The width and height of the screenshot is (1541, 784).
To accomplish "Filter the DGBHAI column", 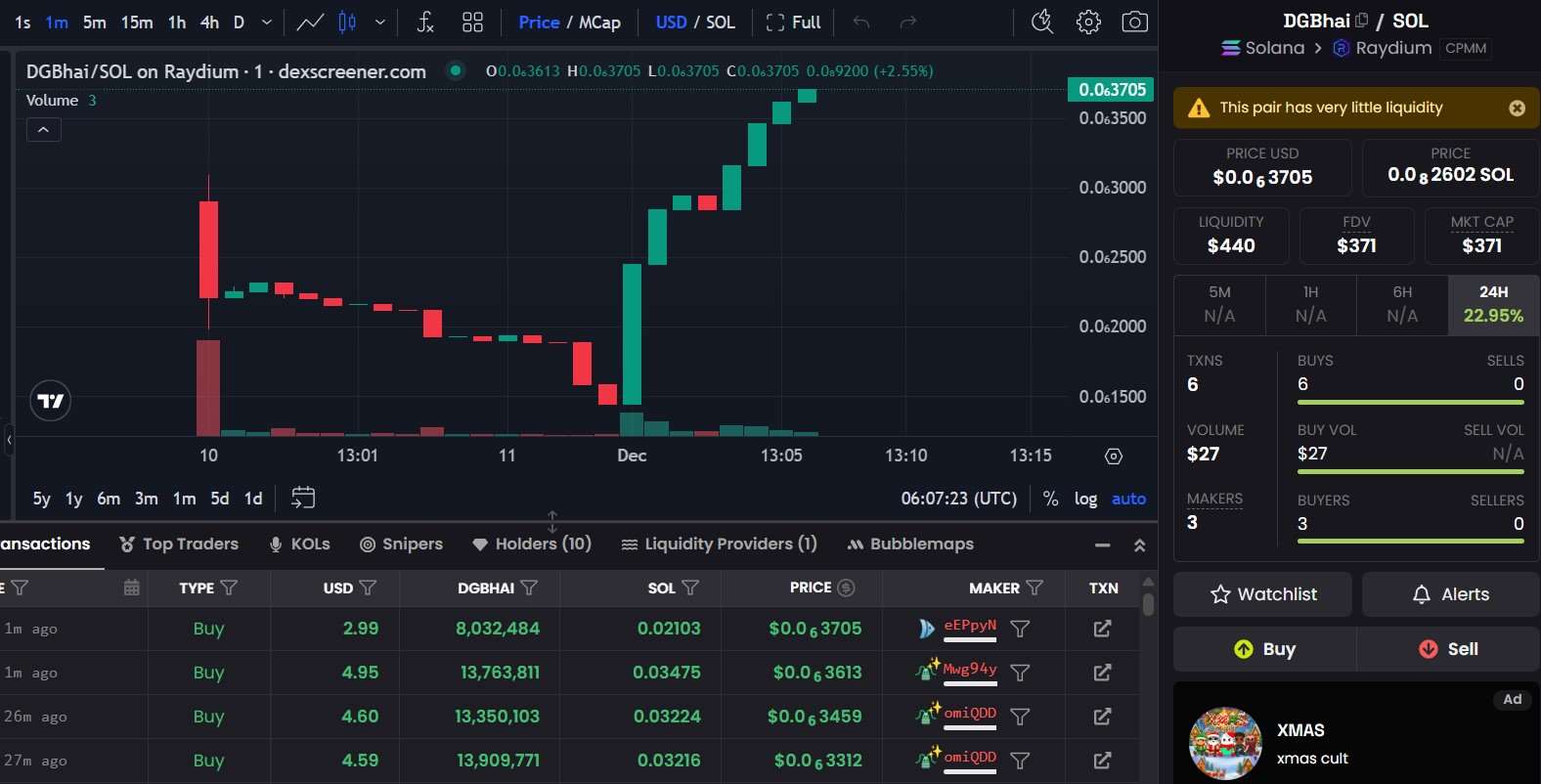I will pos(529,588).
